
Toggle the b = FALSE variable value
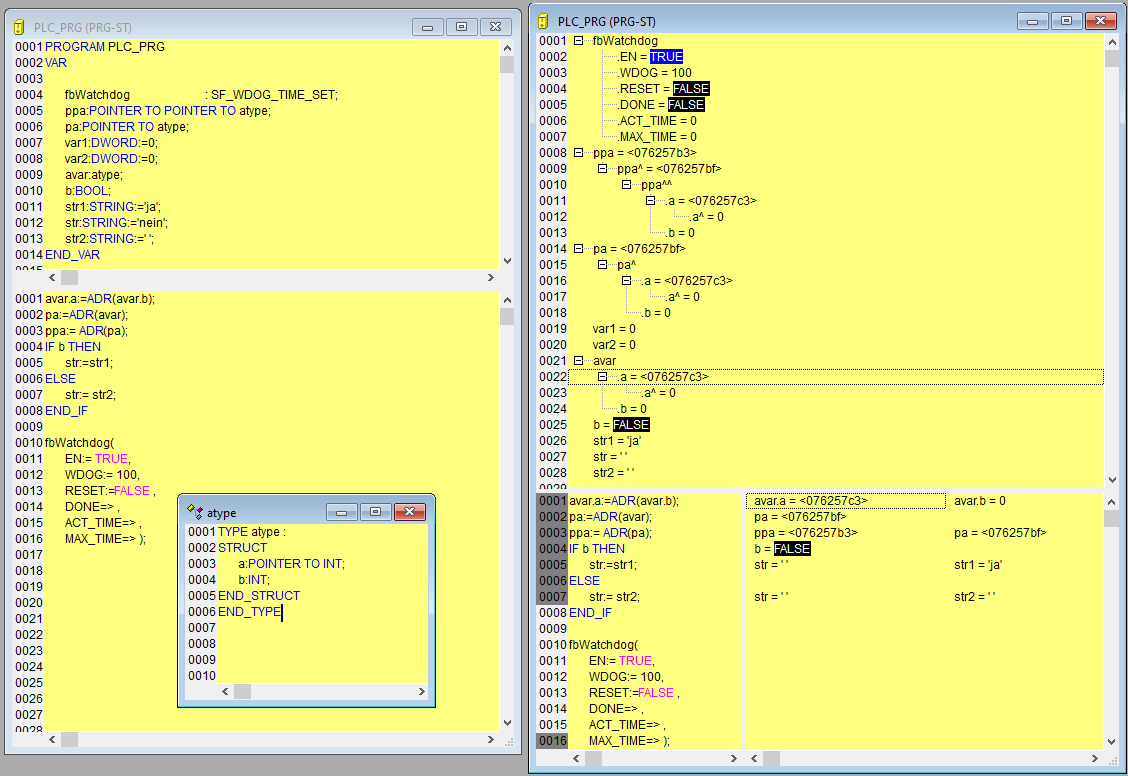[630, 424]
